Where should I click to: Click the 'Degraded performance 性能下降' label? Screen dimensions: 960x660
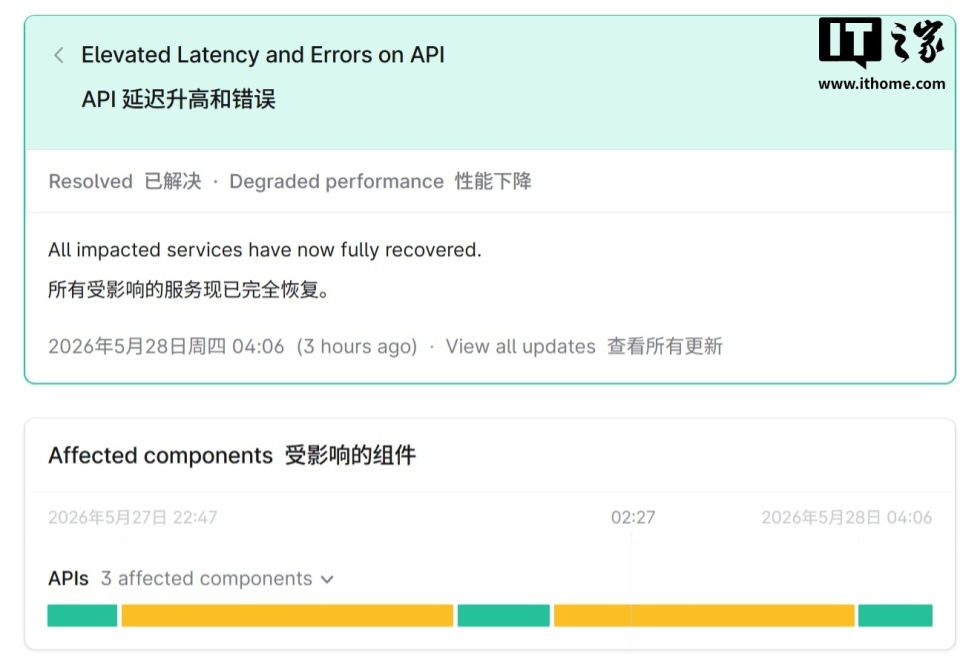coord(380,181)
